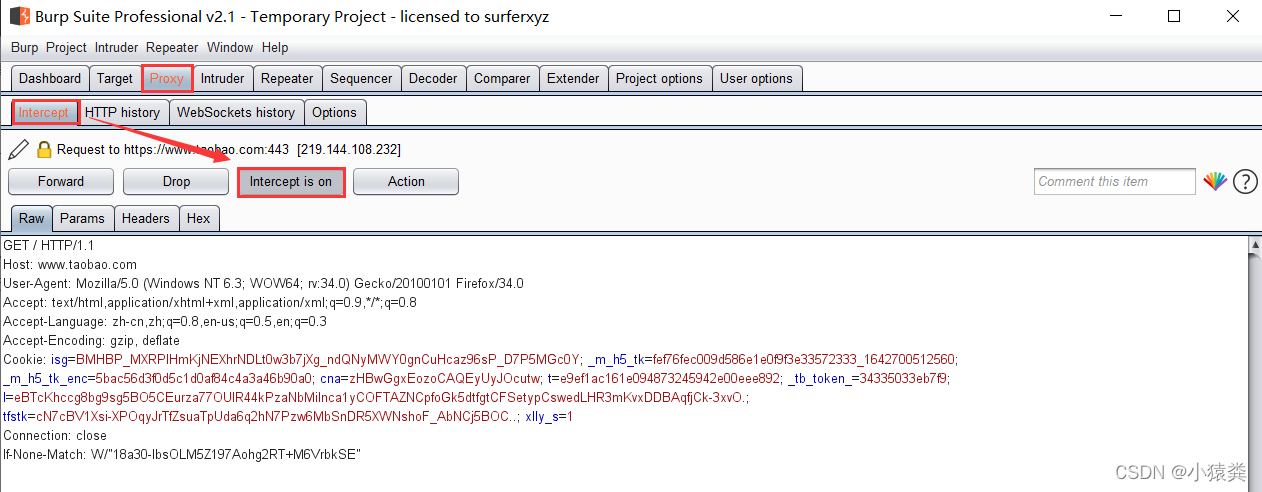Select the Proxy tab
Image resolution: width=1262 pixels, height=492 pixels.
(167, 79)
